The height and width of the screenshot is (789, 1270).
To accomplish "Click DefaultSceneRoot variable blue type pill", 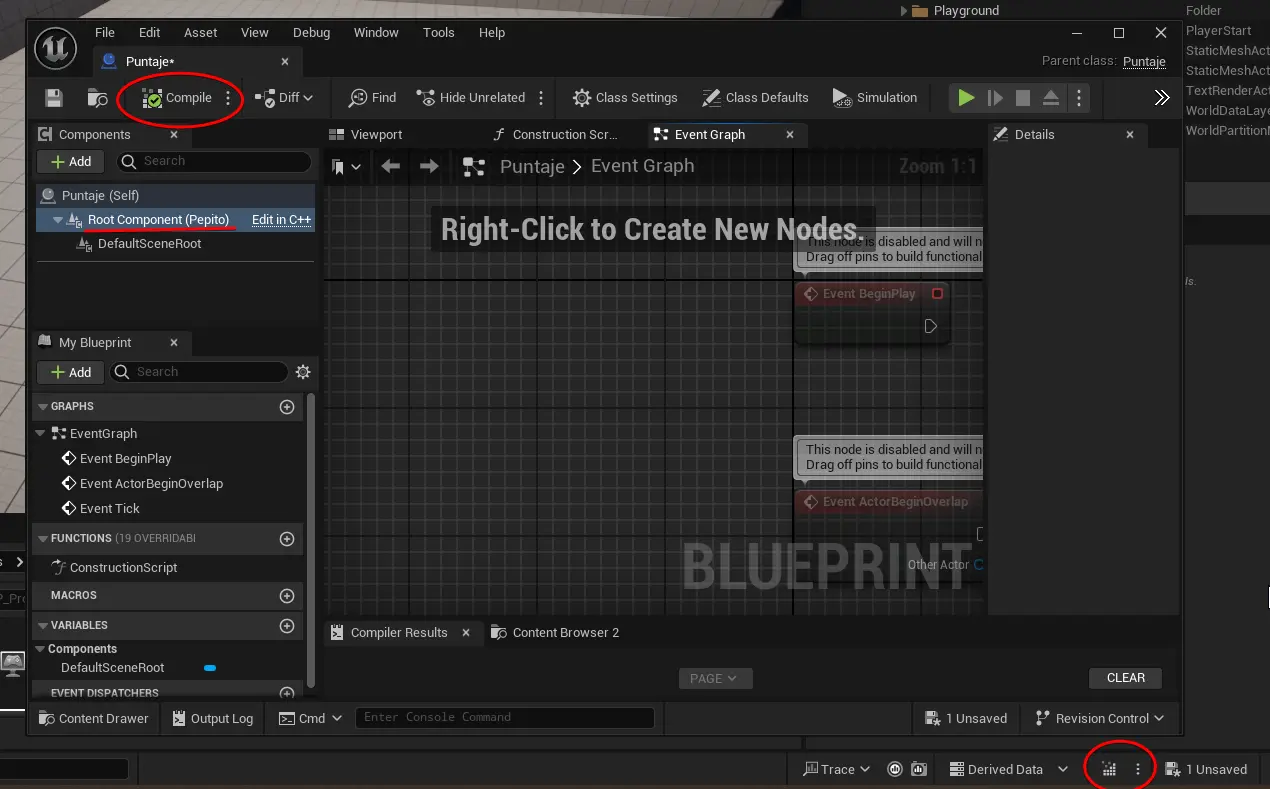I will point(210,668).
